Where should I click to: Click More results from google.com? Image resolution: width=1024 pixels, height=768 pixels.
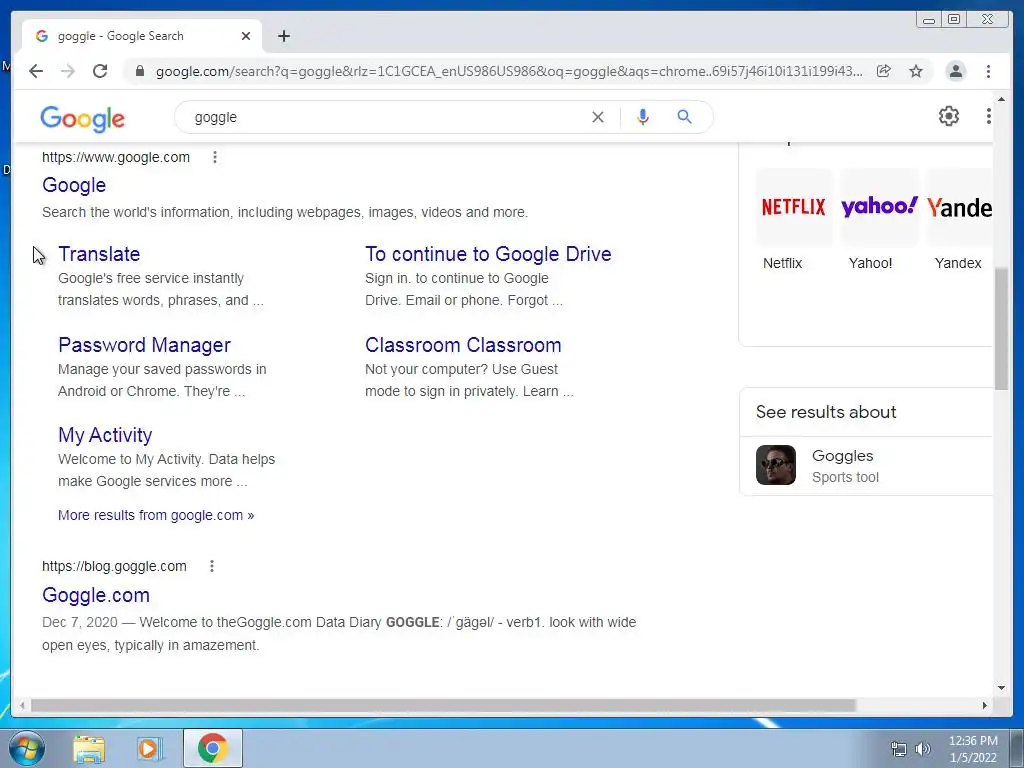click(156, 515)
